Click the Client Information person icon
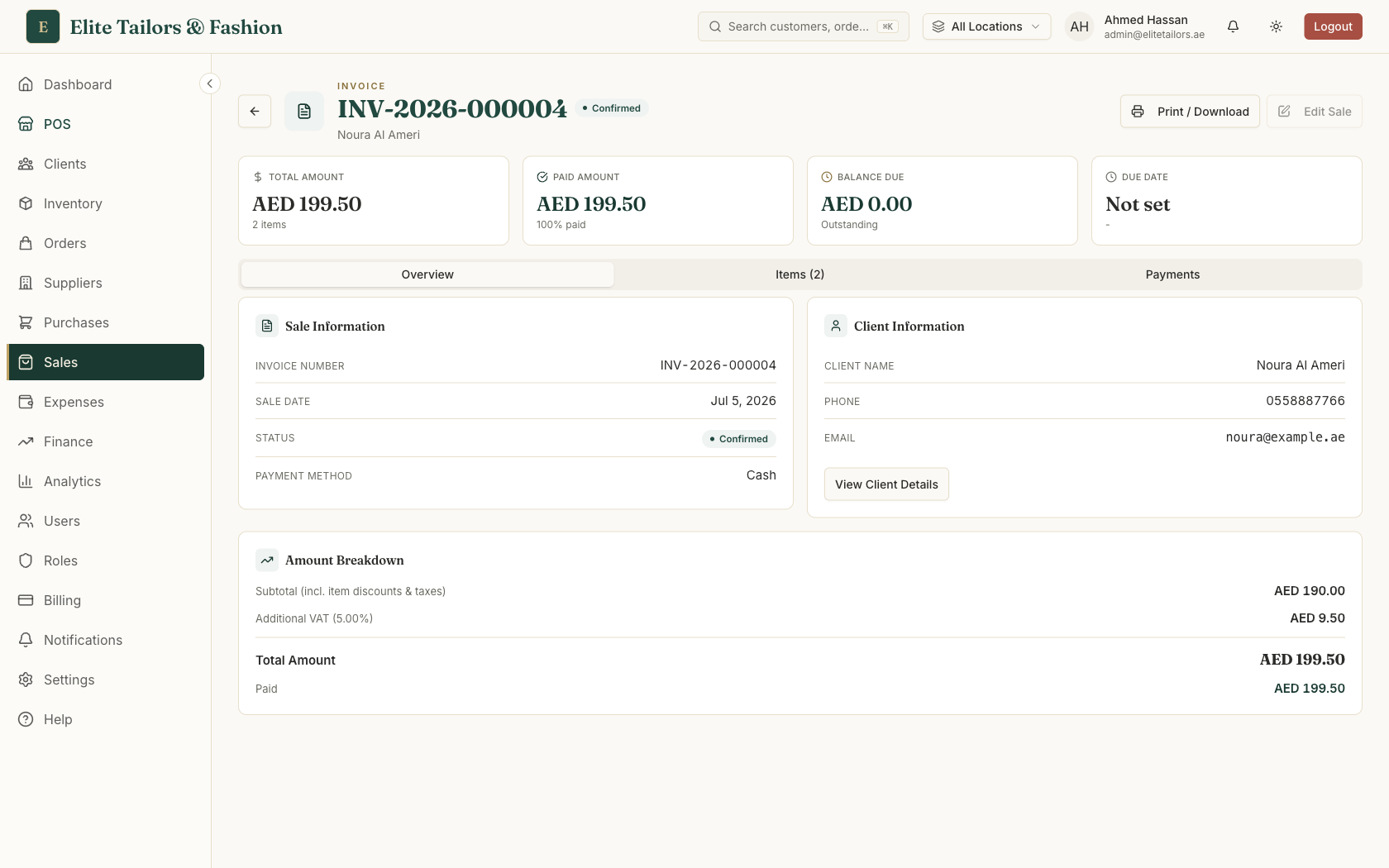 pos(836,327)
